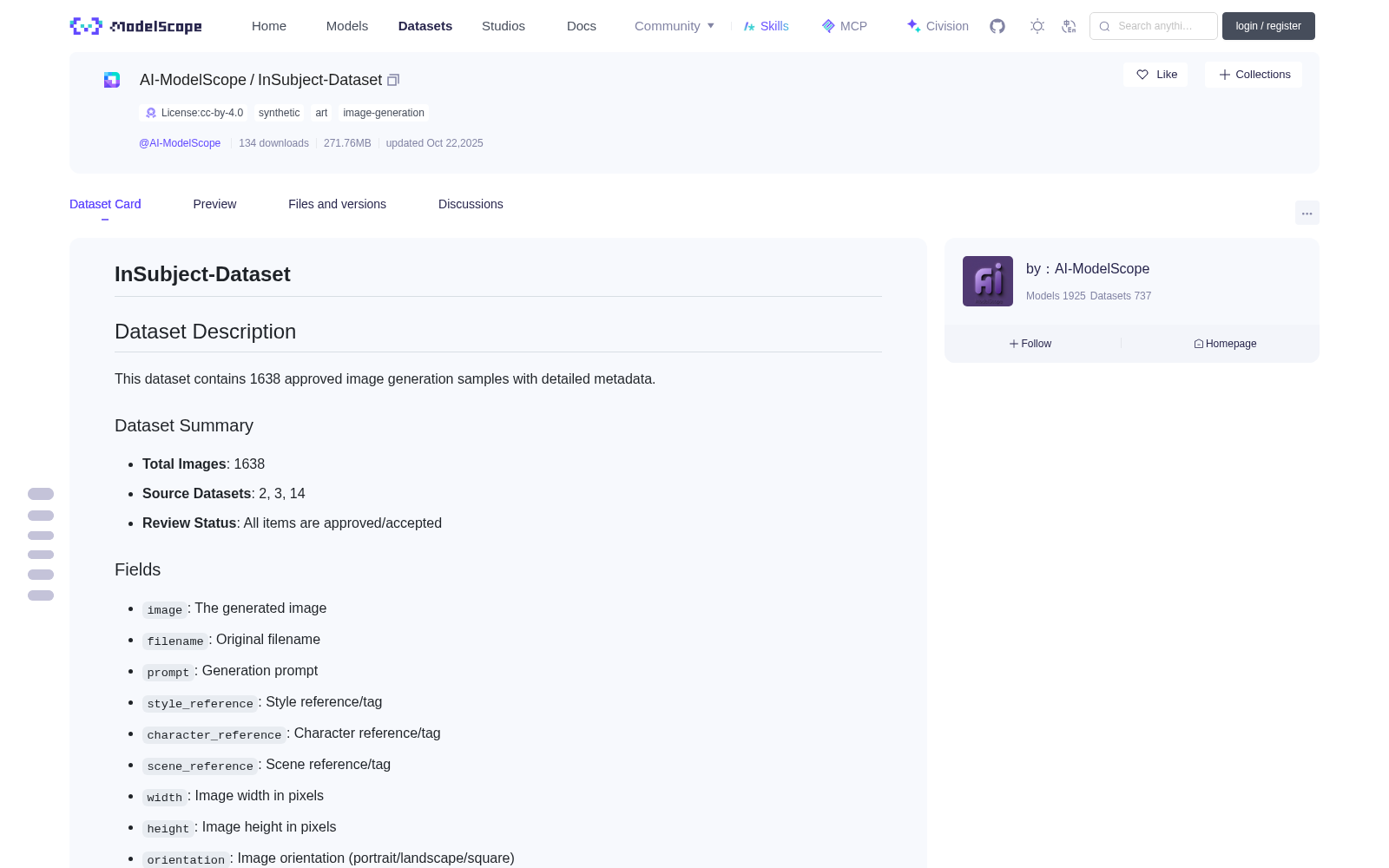
Task: Visit the organization Homepage
Action: [1225, 344]
